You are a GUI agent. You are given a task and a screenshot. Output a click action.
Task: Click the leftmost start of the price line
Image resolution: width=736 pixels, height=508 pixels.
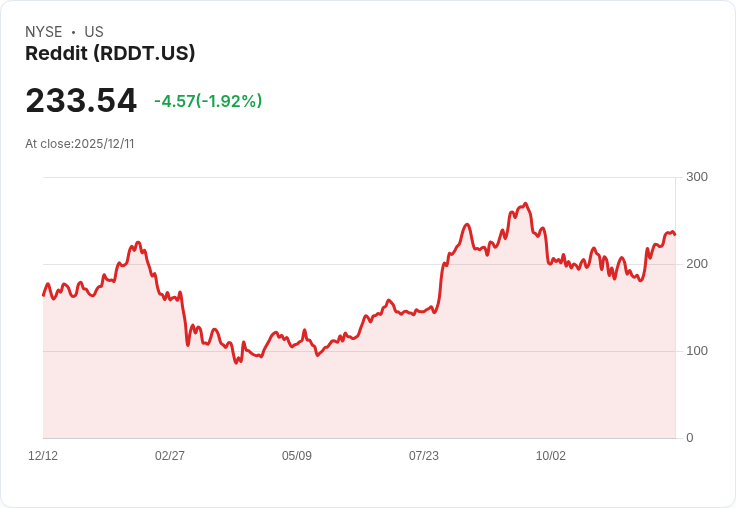coord(43,295)
